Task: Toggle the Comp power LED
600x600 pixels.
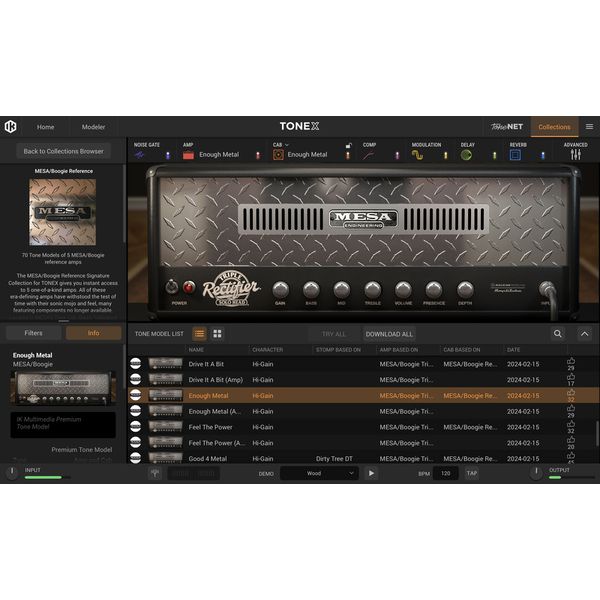Action: (397, 155)
